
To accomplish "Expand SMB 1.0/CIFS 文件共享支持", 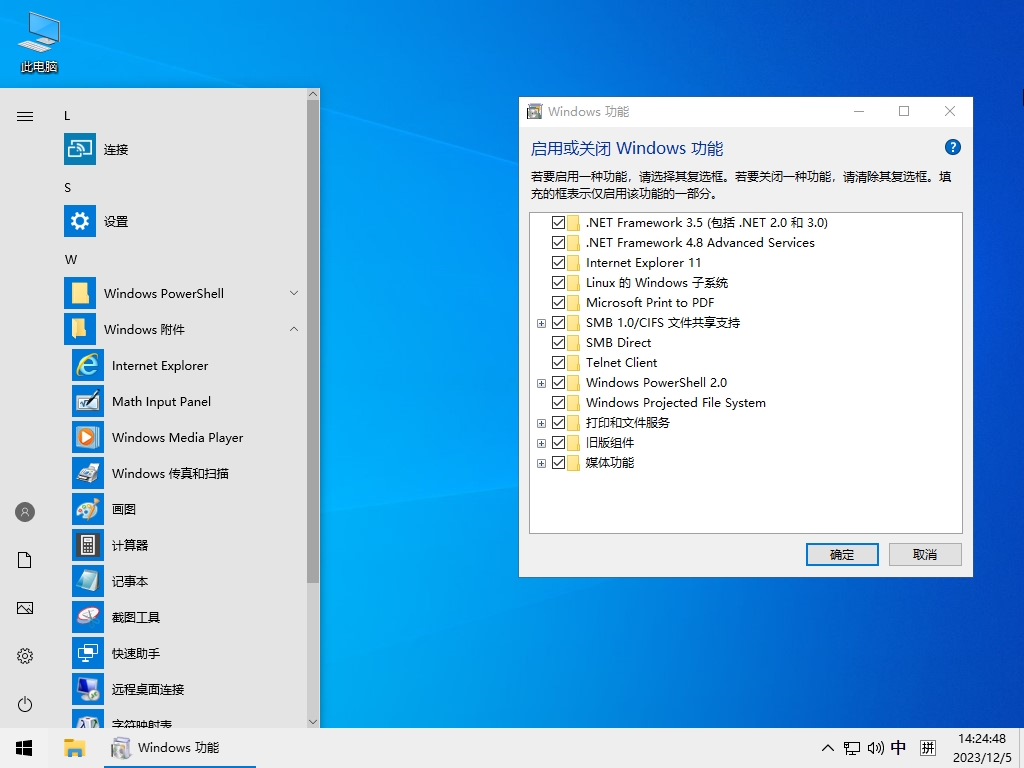I will (x=541, y=322).
